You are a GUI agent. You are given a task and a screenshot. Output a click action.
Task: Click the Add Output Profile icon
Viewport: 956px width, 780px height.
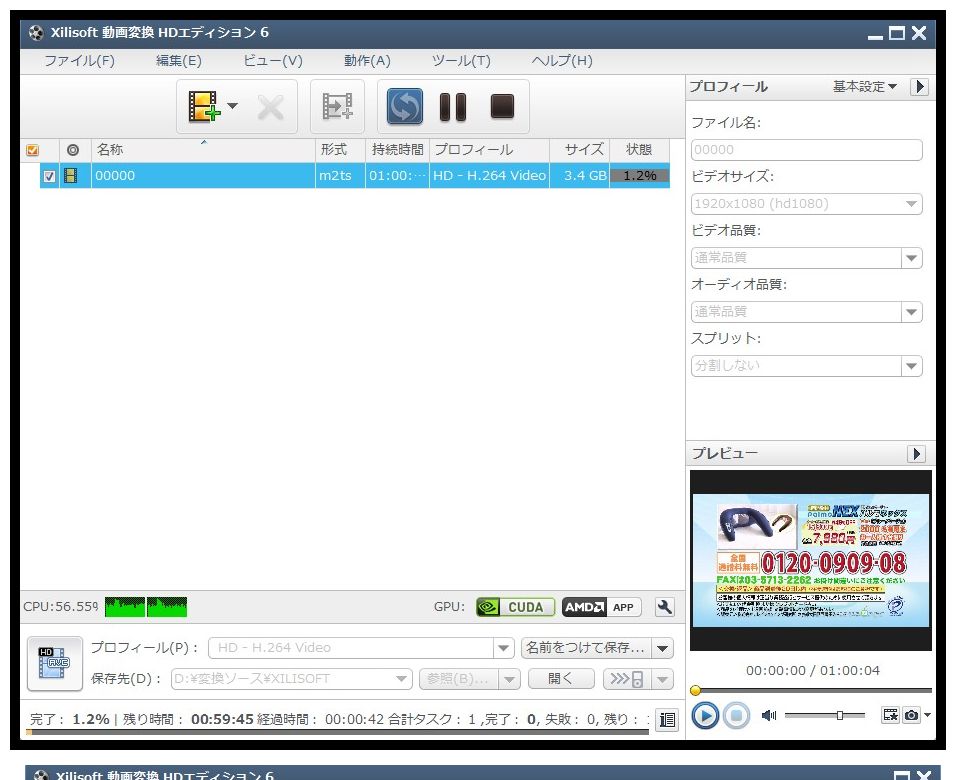[337, 106]
